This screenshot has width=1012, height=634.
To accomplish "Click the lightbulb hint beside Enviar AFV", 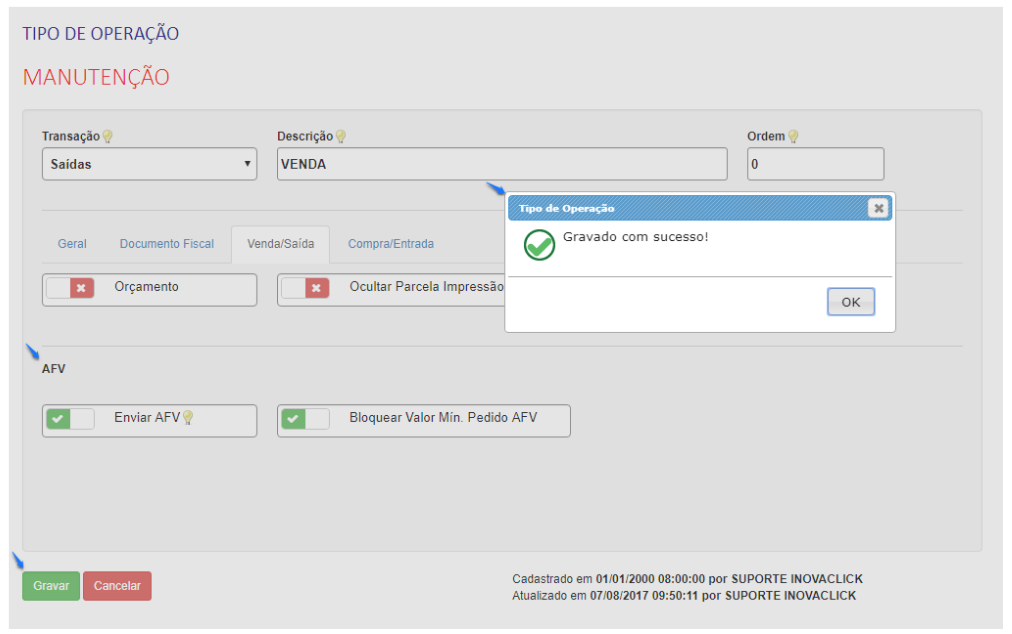I will (187, 418).
